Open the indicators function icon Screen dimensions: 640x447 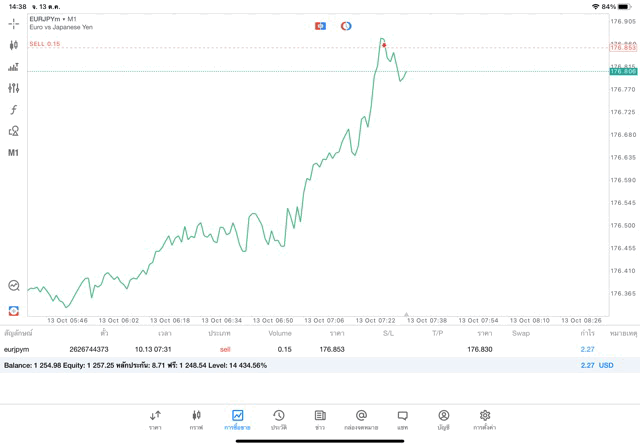coord(13,110)
